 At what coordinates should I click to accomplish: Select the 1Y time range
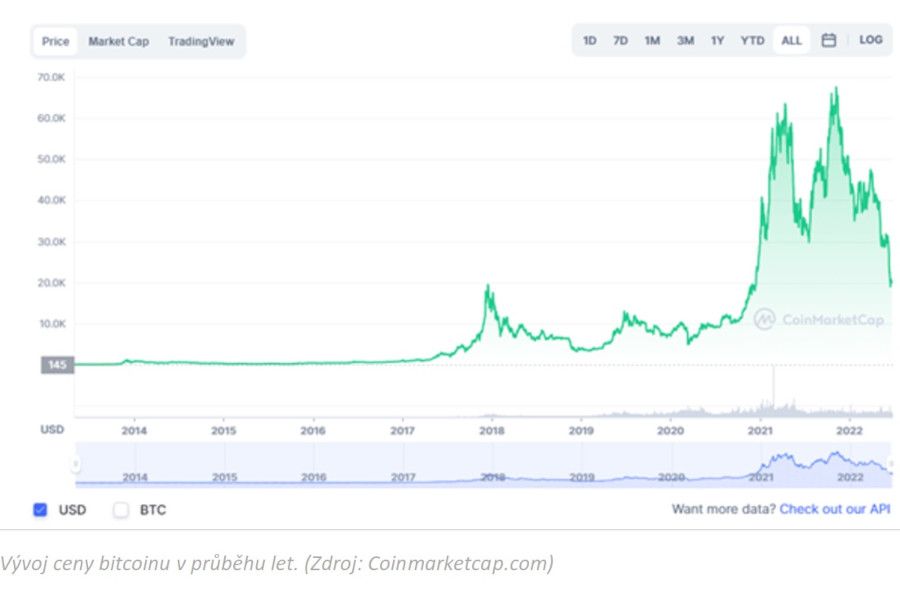pos(717,40)
